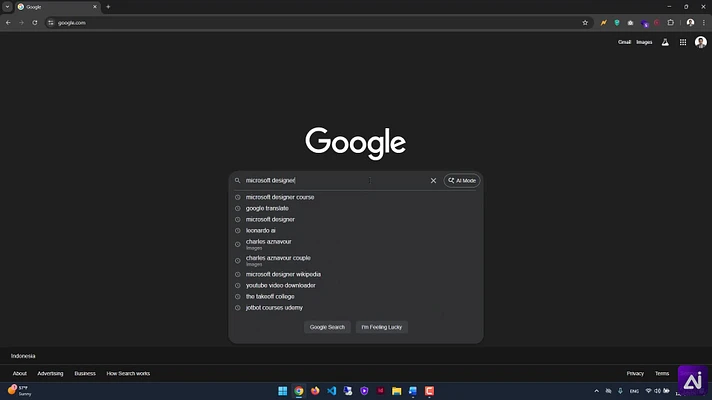Bookmark this page with the star

pyautogui.click(x=585, y=23)
